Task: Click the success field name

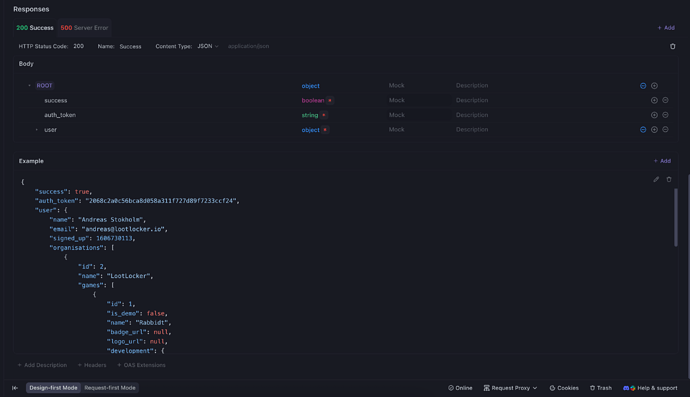Action: tap(56, 100)
